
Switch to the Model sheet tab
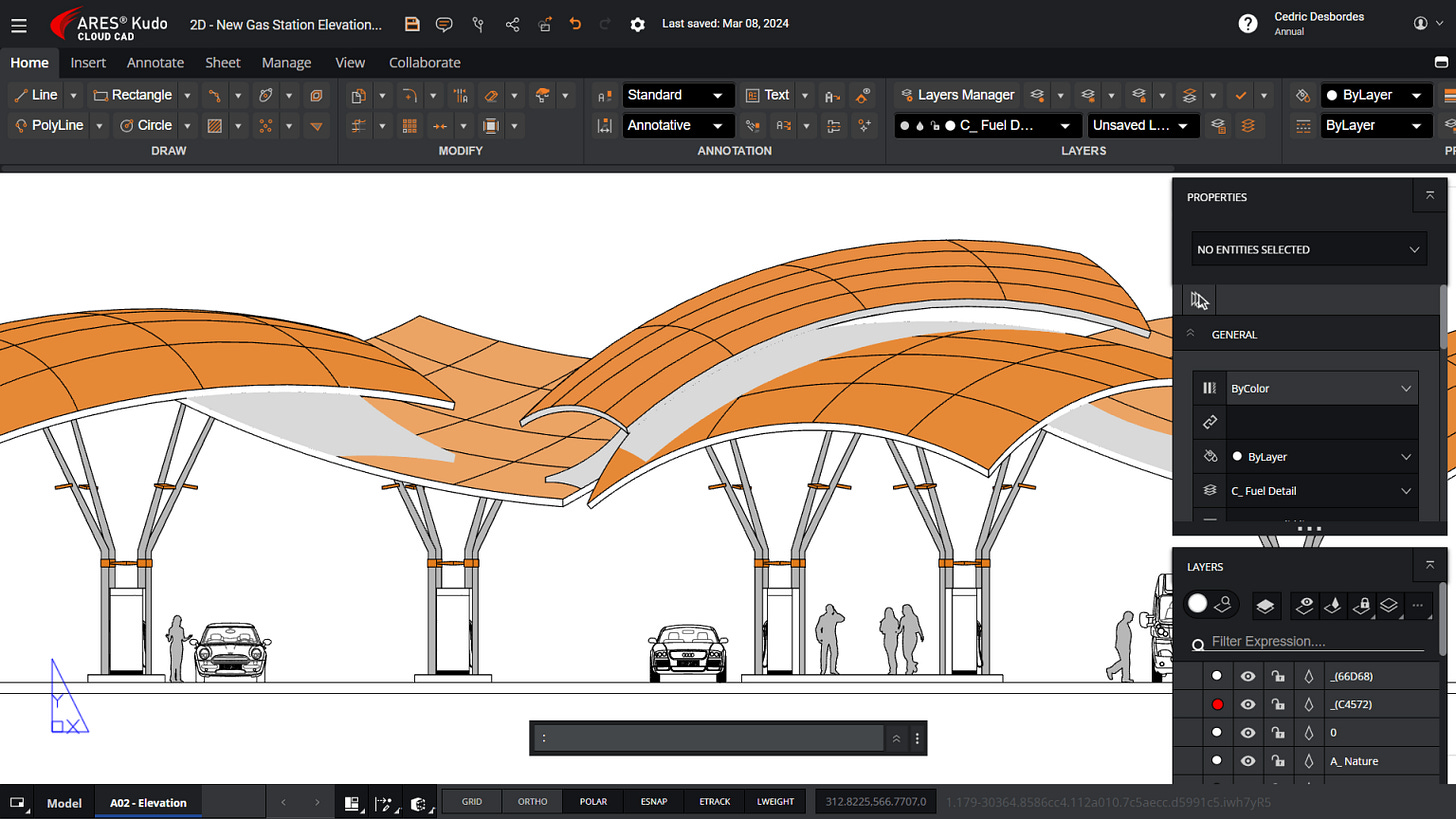tap(64, 803)
